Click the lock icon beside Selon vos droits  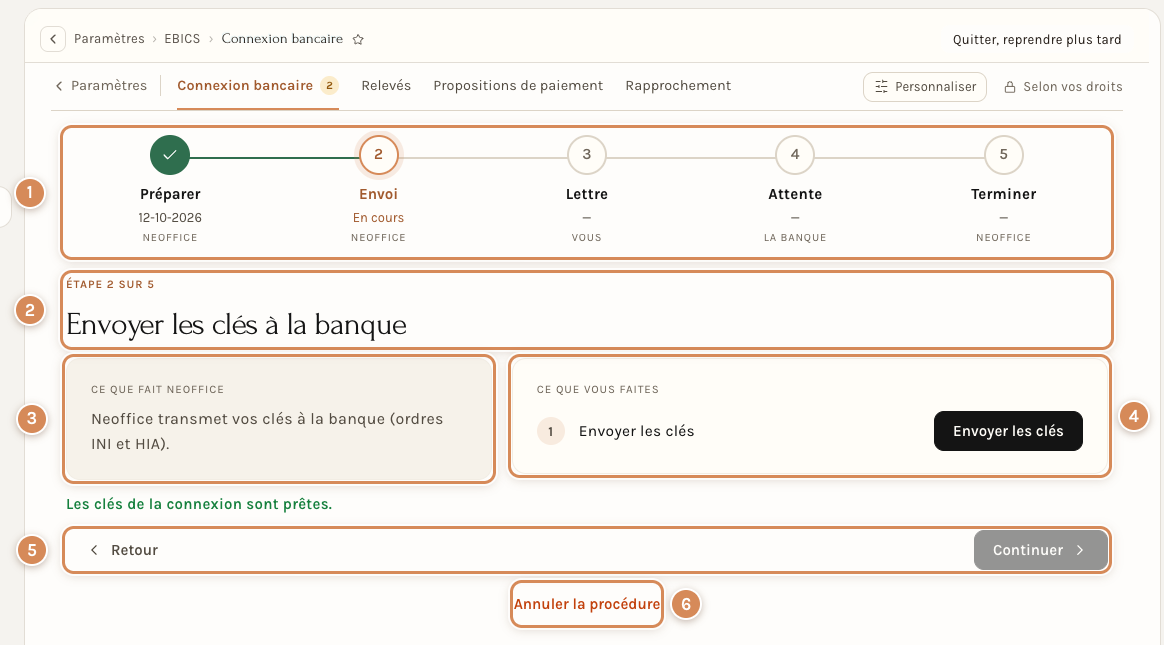1010,87
